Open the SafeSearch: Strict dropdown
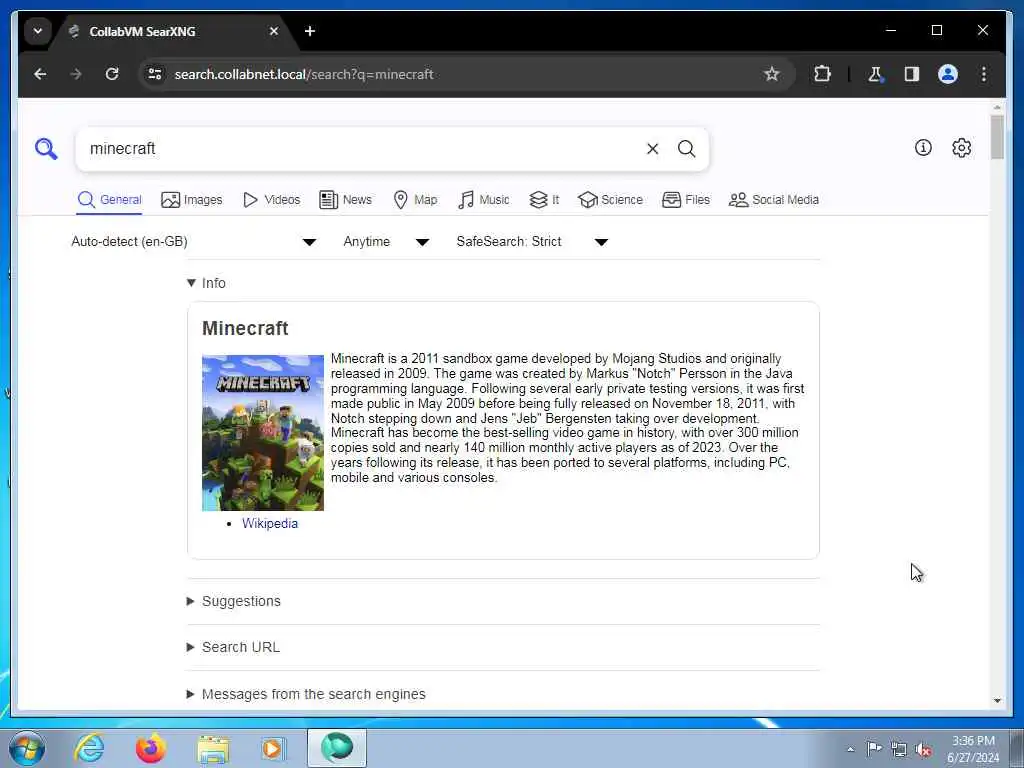The image size is (1024, 768). 532,242
